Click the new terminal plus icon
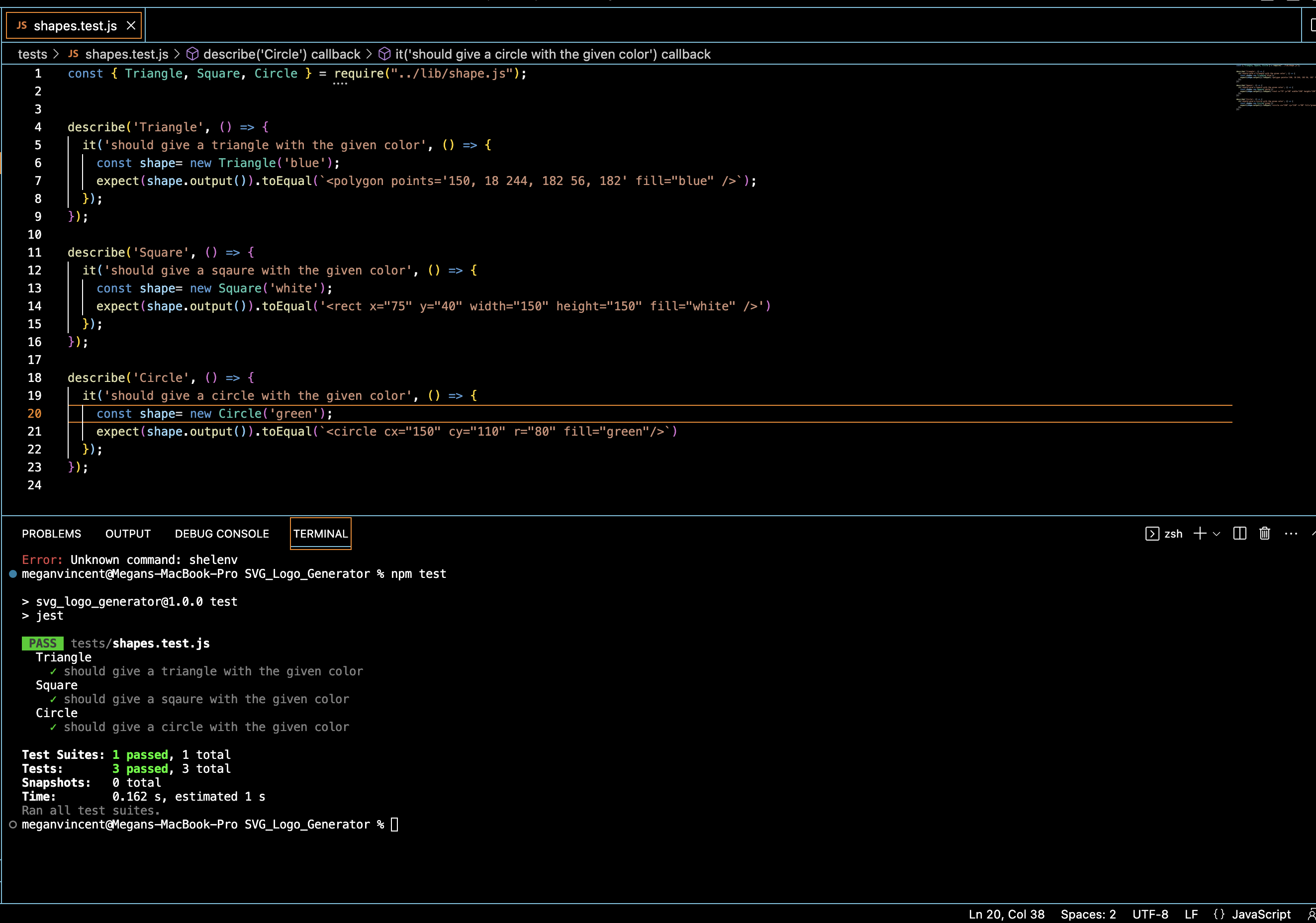The width and height of the screenshot is (1316, 923). click(x=1200, y=534)
